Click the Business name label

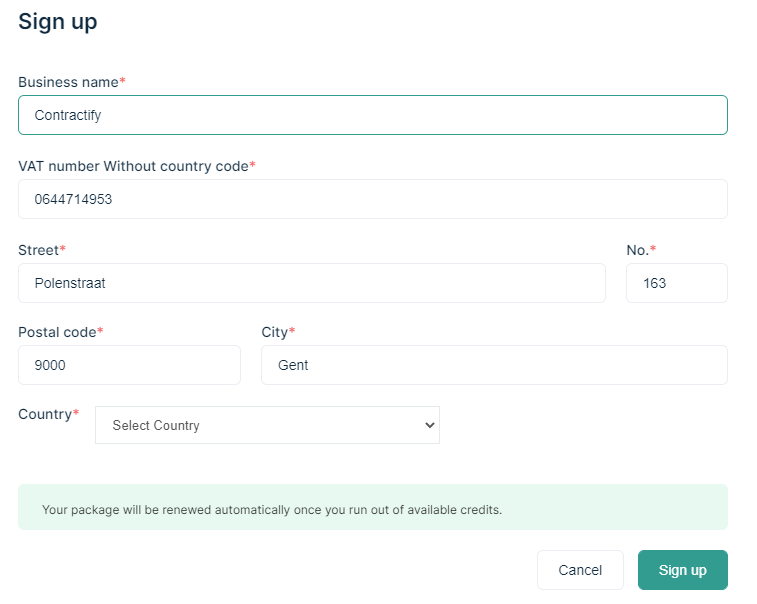click(71, 82)
